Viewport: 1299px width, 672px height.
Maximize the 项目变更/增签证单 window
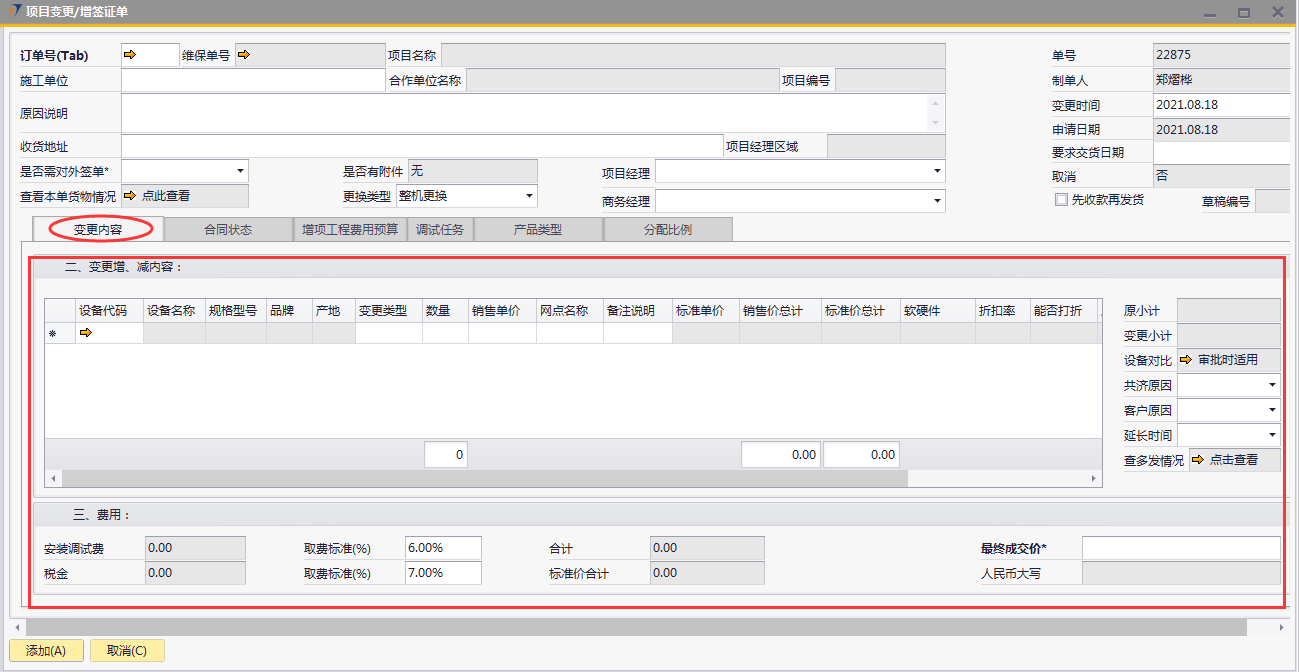tap(1244, 13)
